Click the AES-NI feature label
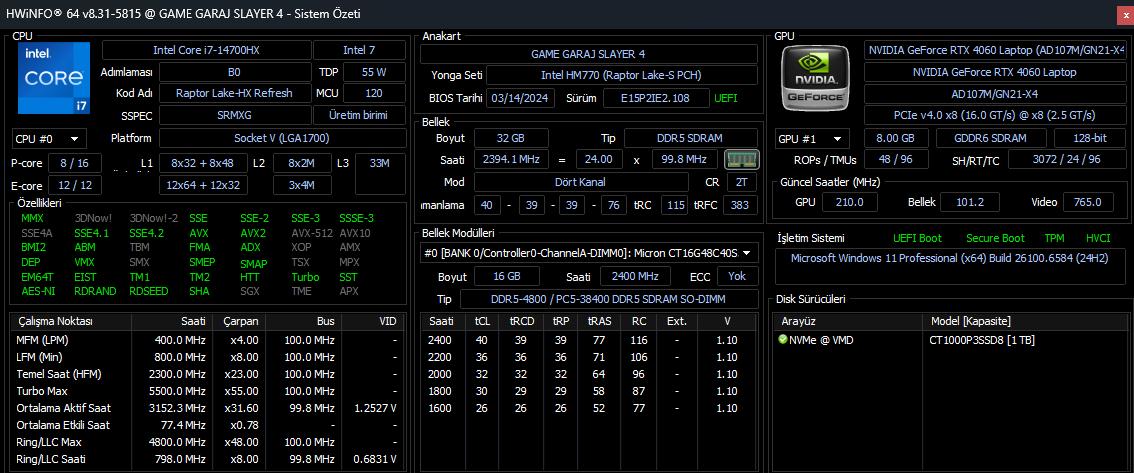This screenshot has height=473, width=1134. [38, 291]
